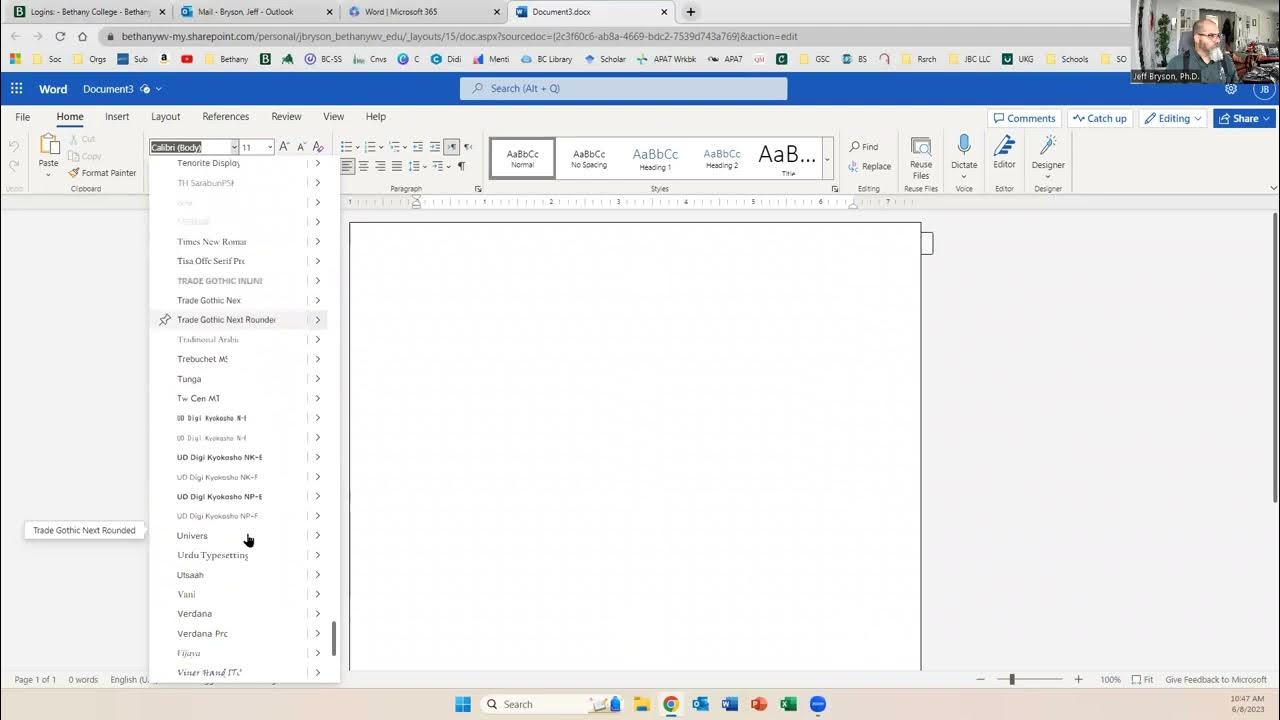The image size is (1280, 720).
Task: Open the Editor proofing tool
Action: pos(1004,152)
